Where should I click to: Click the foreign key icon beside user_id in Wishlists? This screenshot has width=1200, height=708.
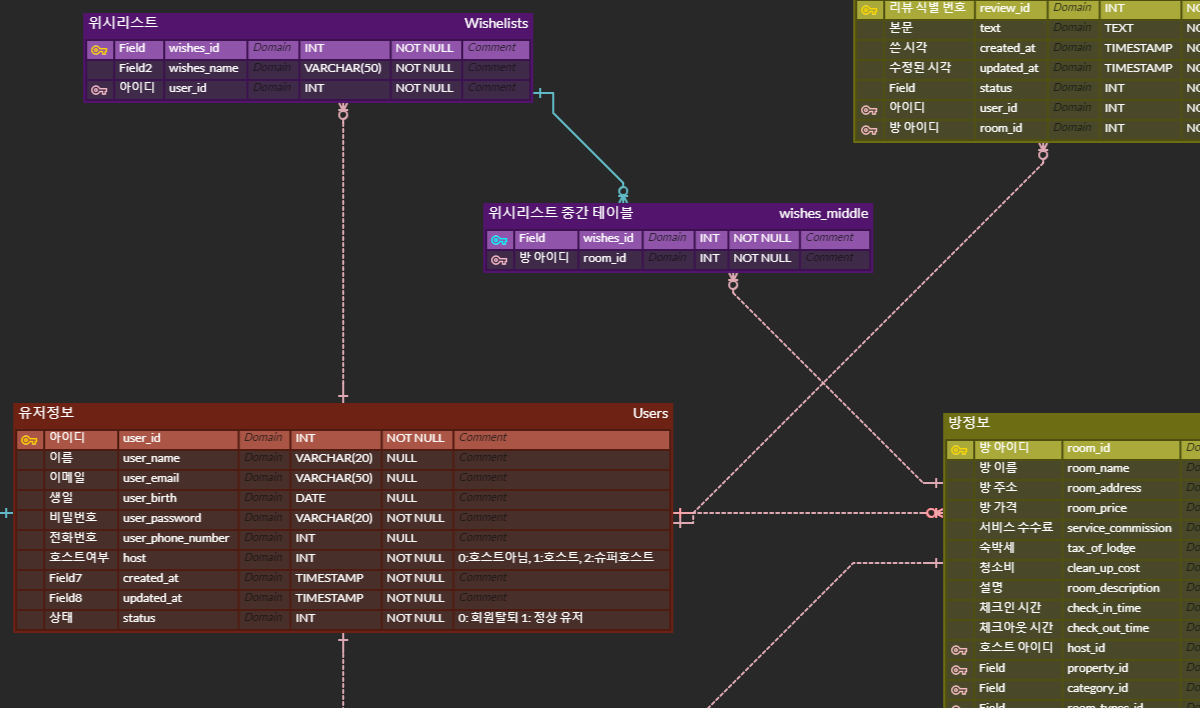[x=99, y=89]
